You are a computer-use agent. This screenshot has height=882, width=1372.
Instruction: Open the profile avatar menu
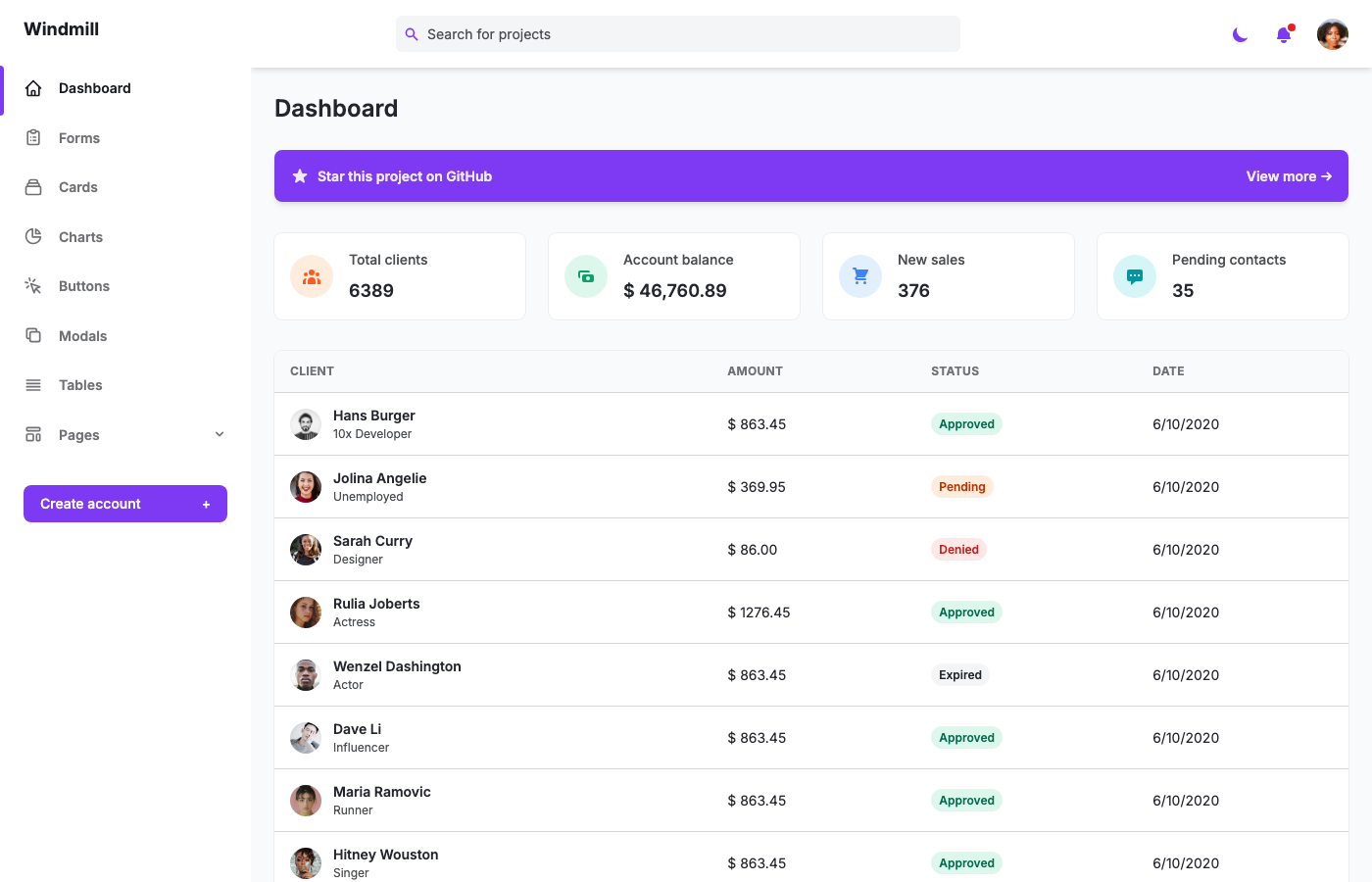(x=1332, y=34)
